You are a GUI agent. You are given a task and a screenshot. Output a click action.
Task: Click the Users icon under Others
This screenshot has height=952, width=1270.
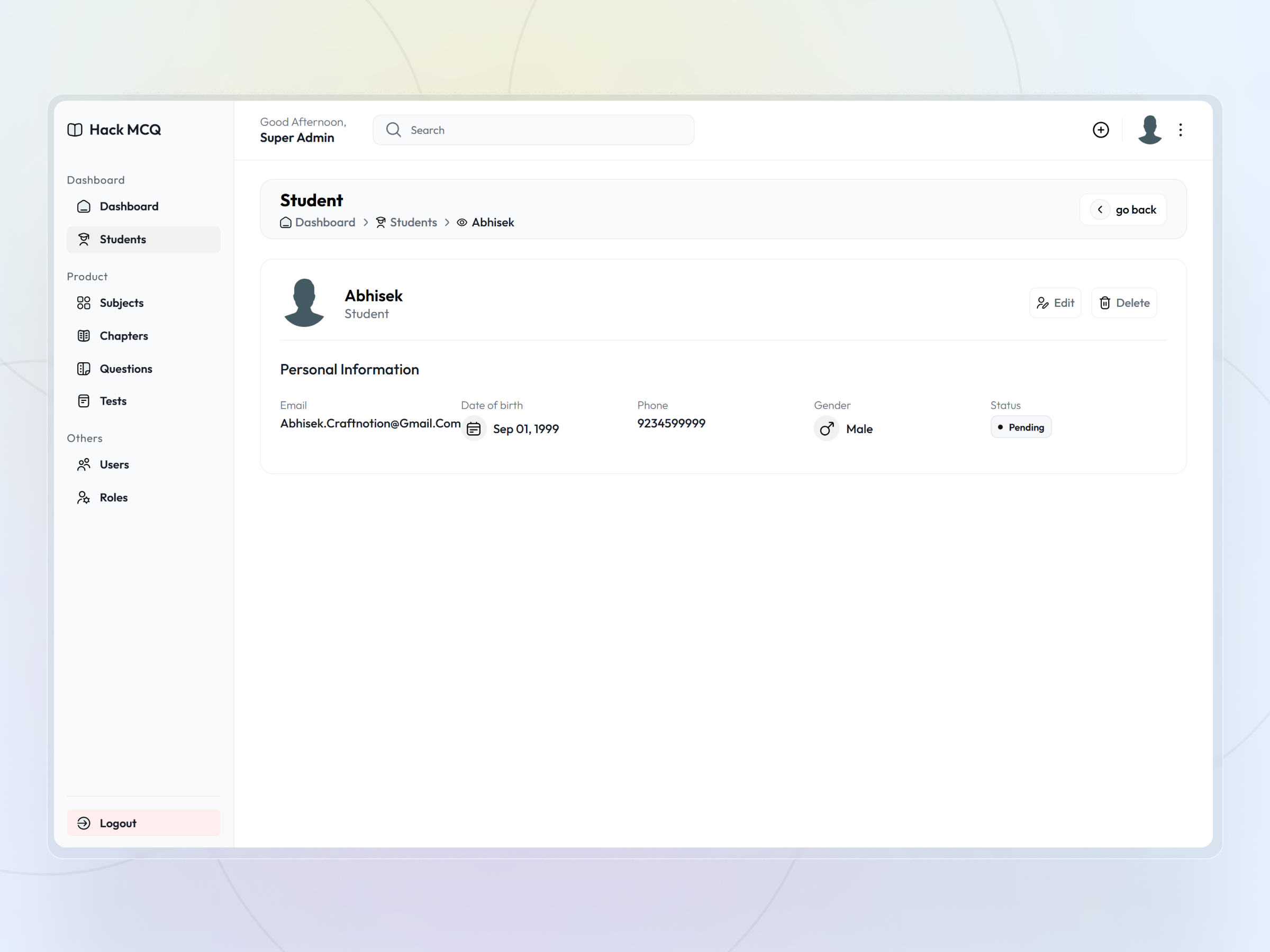point(84,464)
